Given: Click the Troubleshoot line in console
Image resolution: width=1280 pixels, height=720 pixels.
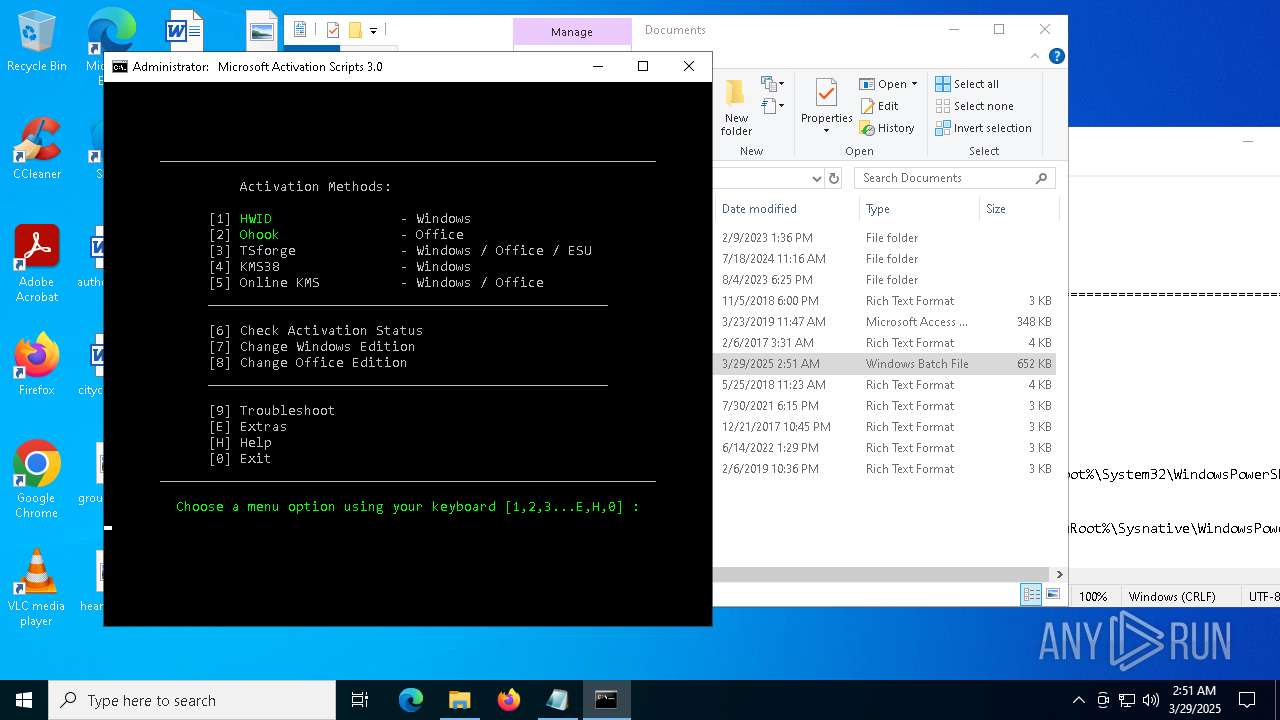Looking at the screenshot, I should click(272, 410).
